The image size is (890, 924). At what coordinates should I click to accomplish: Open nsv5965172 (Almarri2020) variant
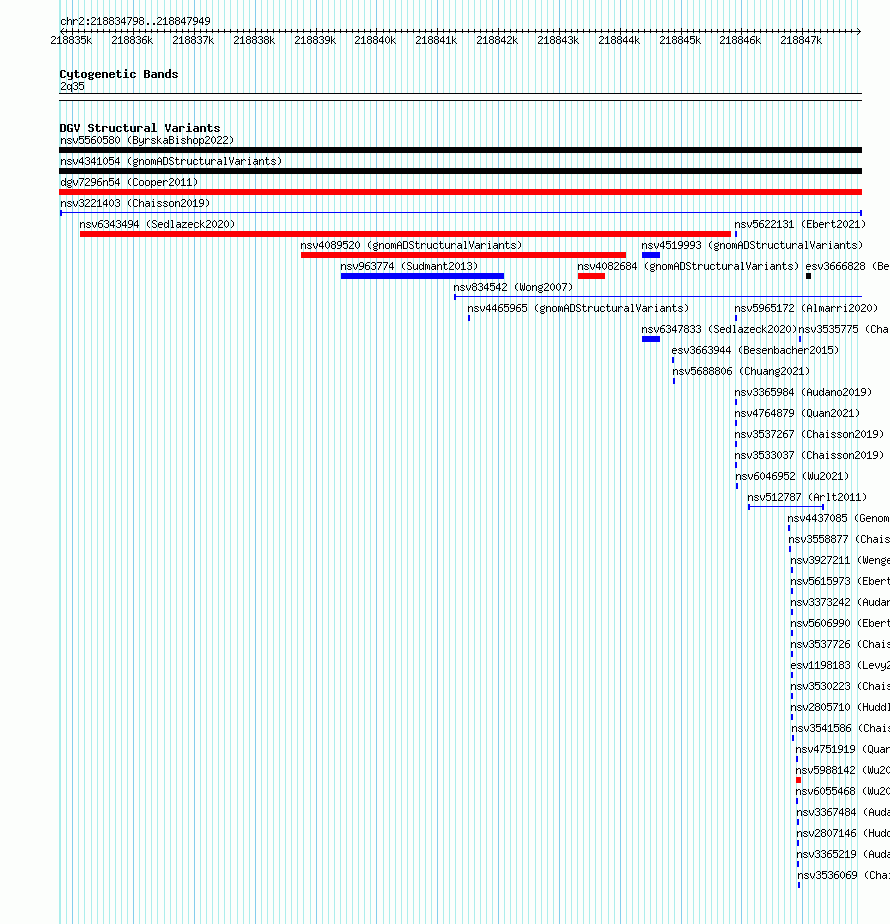pyautogui.click(x=806, y=308)
